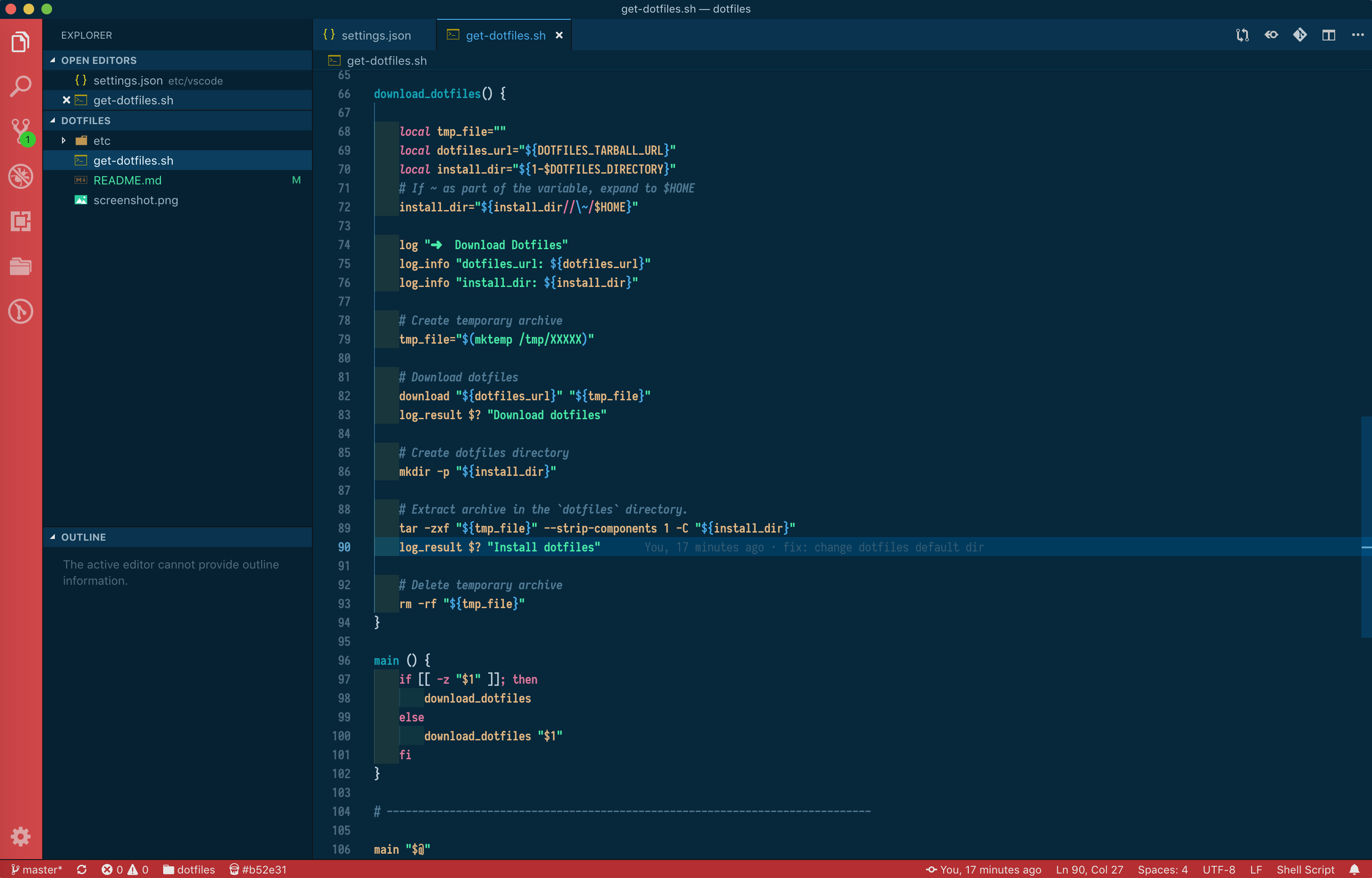Open the Search view in activity bar
Viewport: 1372px width, 878px height.
pos(21,86)
